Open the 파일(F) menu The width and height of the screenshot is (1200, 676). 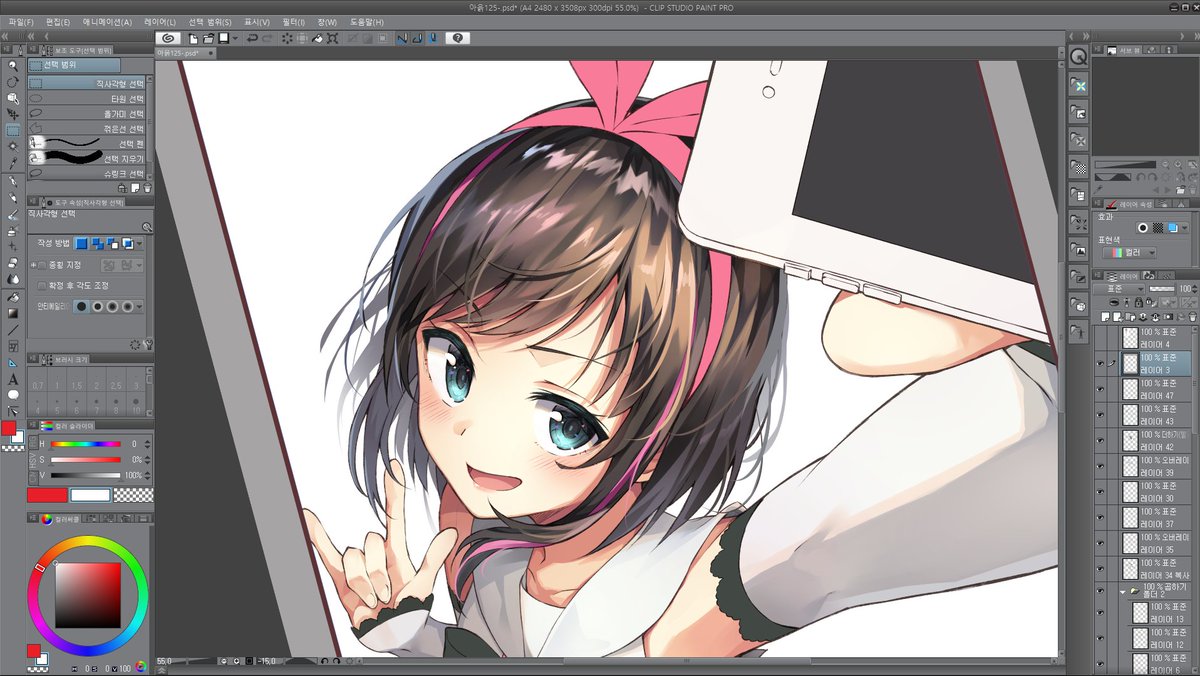tap(20, 21)
